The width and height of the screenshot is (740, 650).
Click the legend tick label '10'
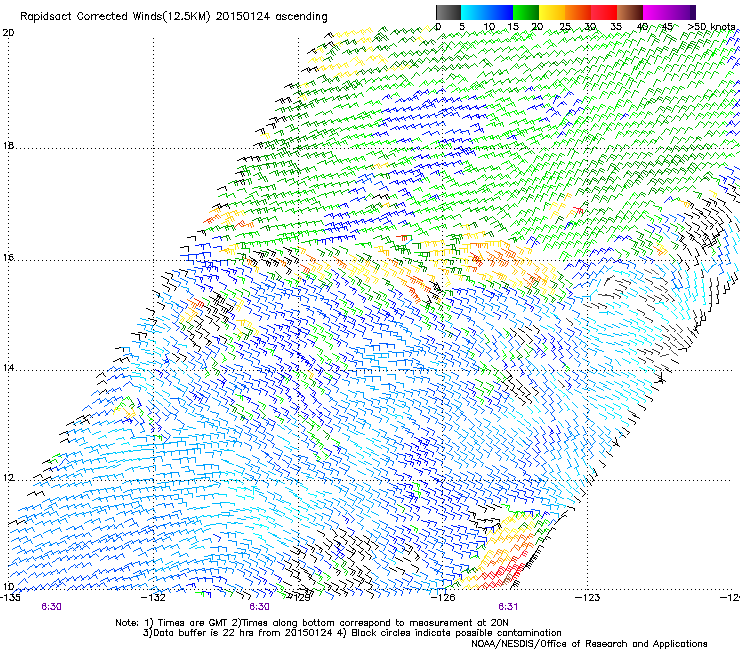(489, 27)
